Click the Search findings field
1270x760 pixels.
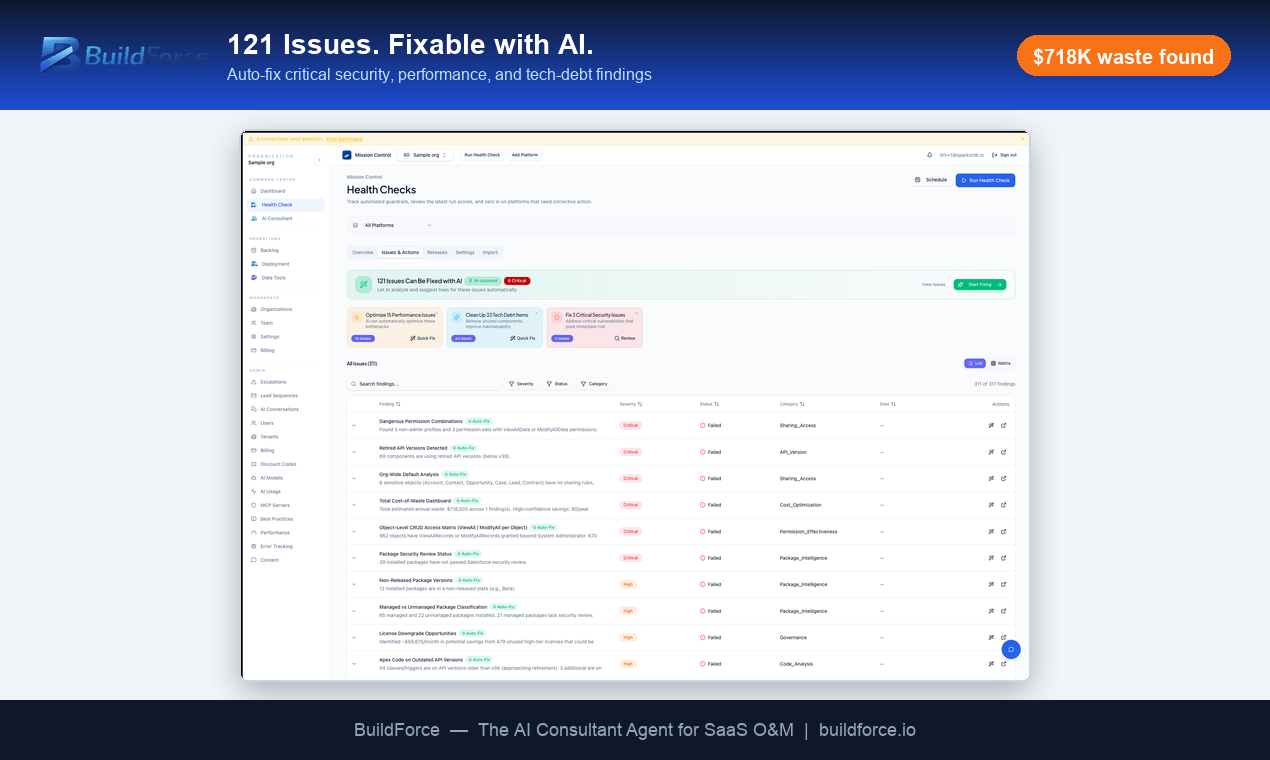(425, 384)
